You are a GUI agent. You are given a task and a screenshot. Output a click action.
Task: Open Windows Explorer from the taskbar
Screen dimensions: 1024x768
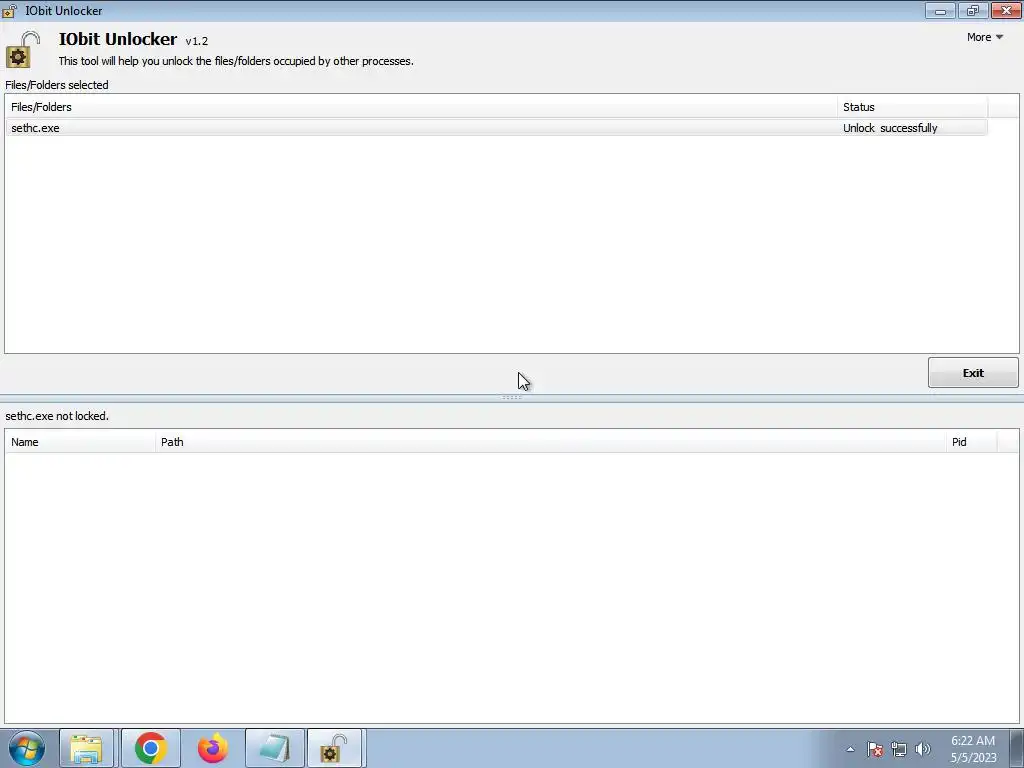(x=86, y=748)
